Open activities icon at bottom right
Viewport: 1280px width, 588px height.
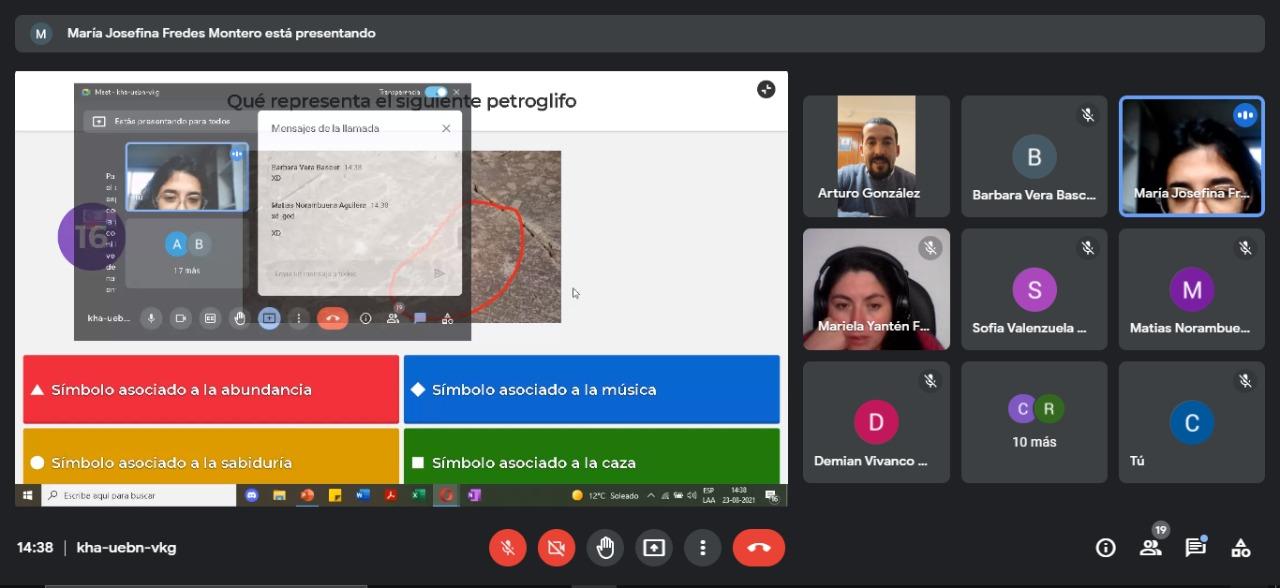(x=1240, y=547)
